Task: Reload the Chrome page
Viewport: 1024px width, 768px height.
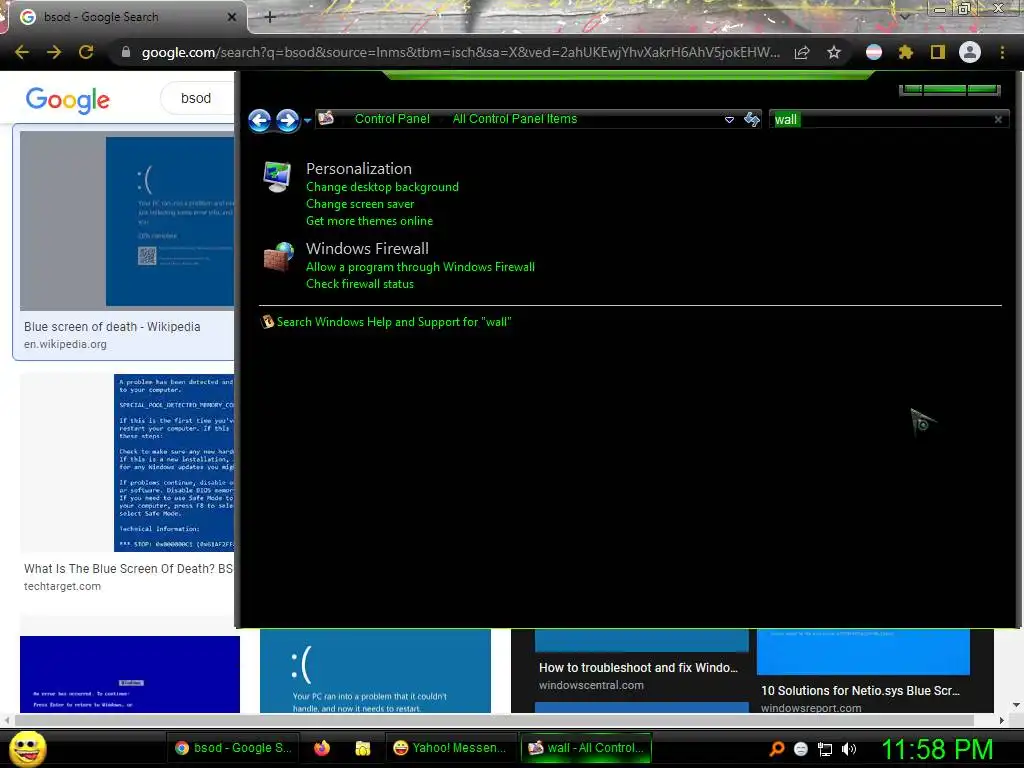Action: [x=86, y=52]
